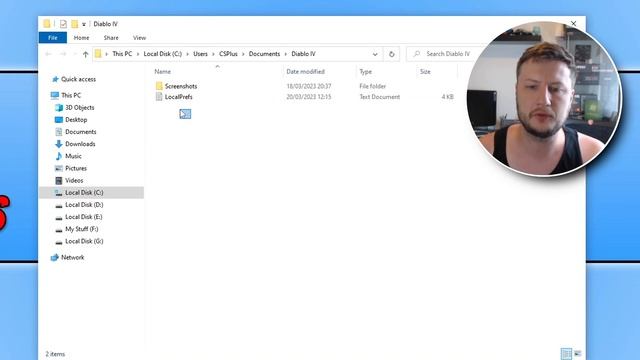Open 3D Objects in sidebar

coord(80,107)
